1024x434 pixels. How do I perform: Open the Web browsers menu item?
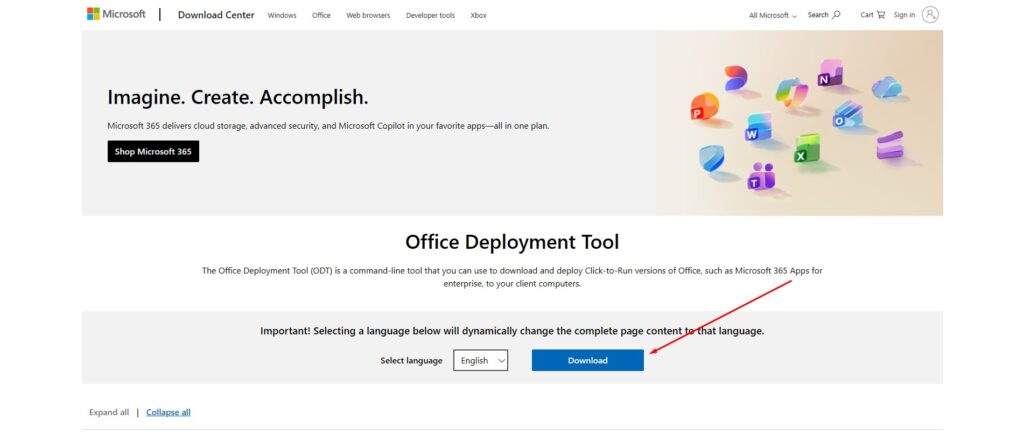pos(368,15)
